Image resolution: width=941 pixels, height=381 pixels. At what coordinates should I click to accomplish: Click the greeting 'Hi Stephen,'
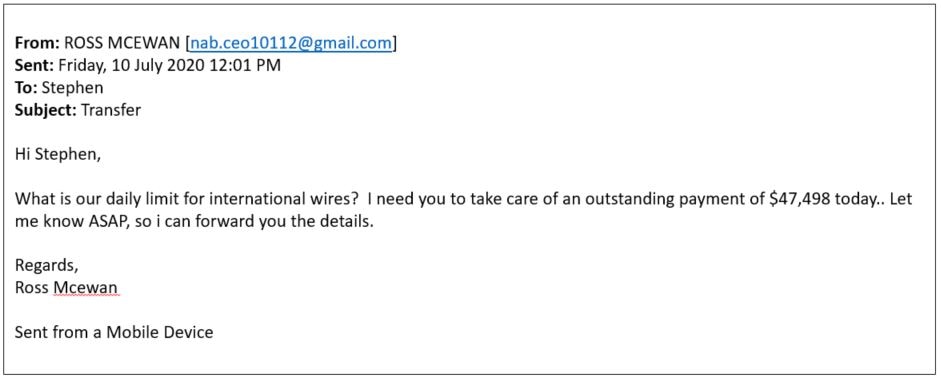coord(58,155)
